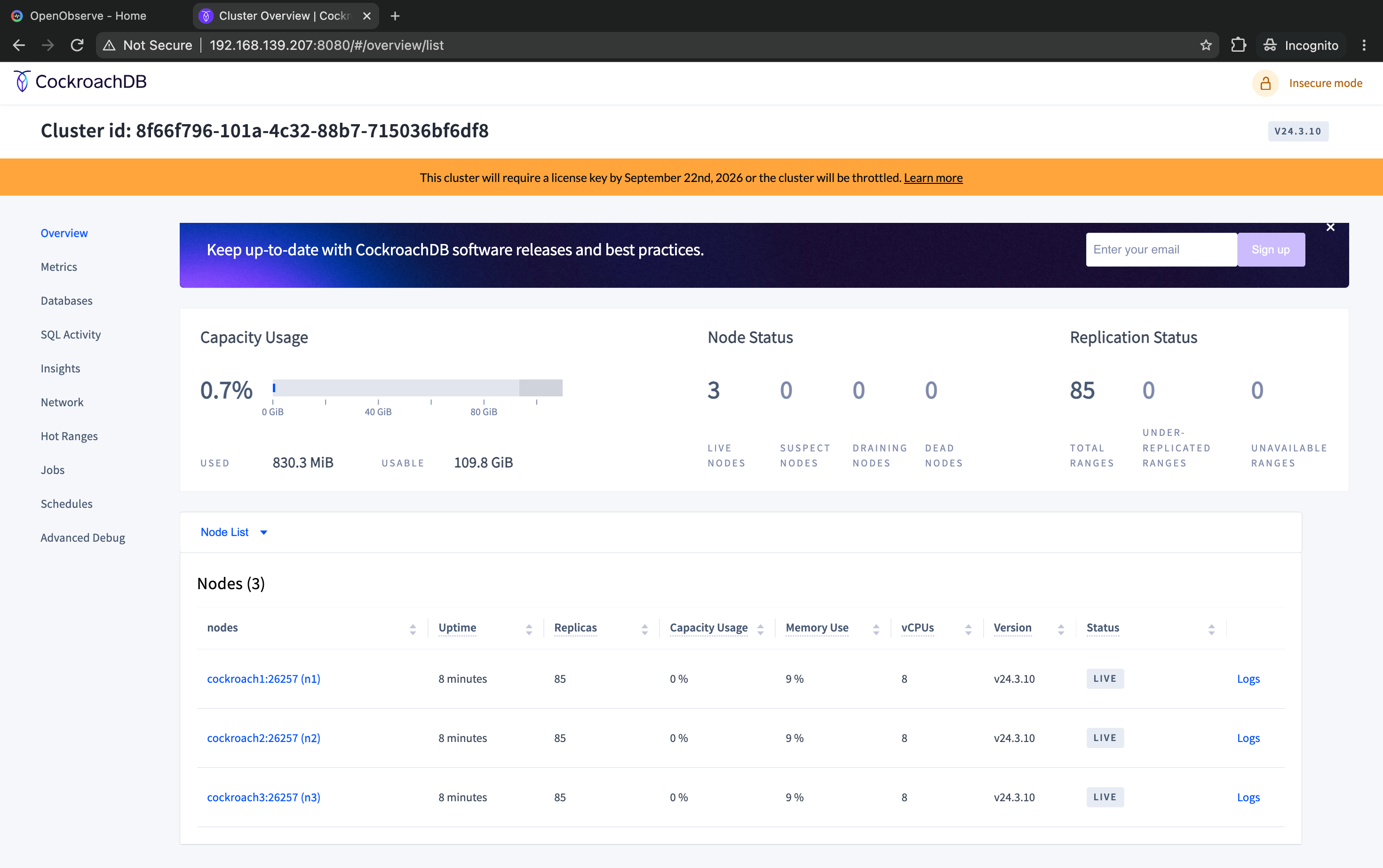Sort by Uptime column arrows
Viewport: 1383px width, 868px height.
tap(529, 630)
